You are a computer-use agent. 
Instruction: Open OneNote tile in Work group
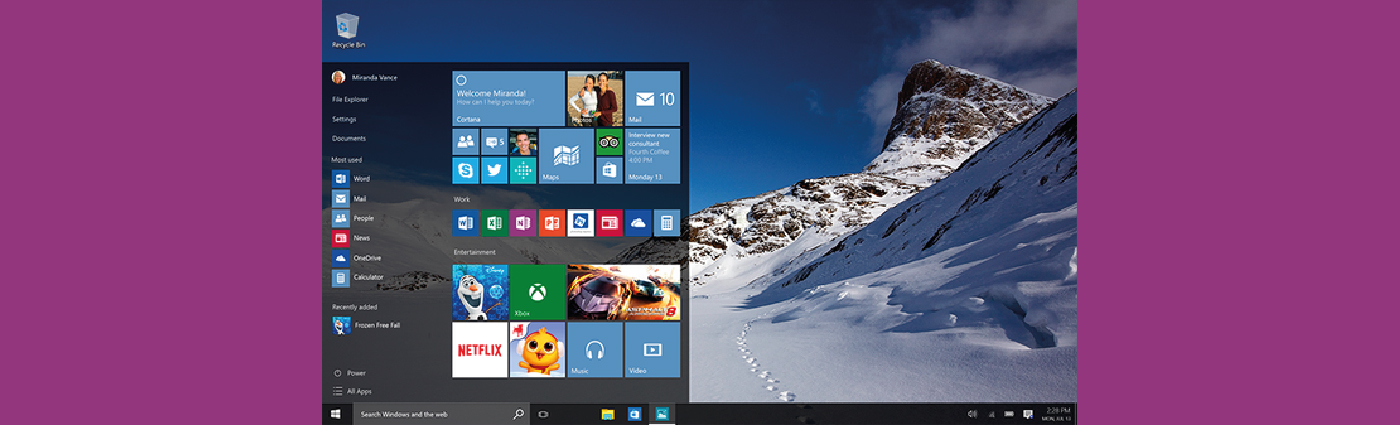coord(523,223)
